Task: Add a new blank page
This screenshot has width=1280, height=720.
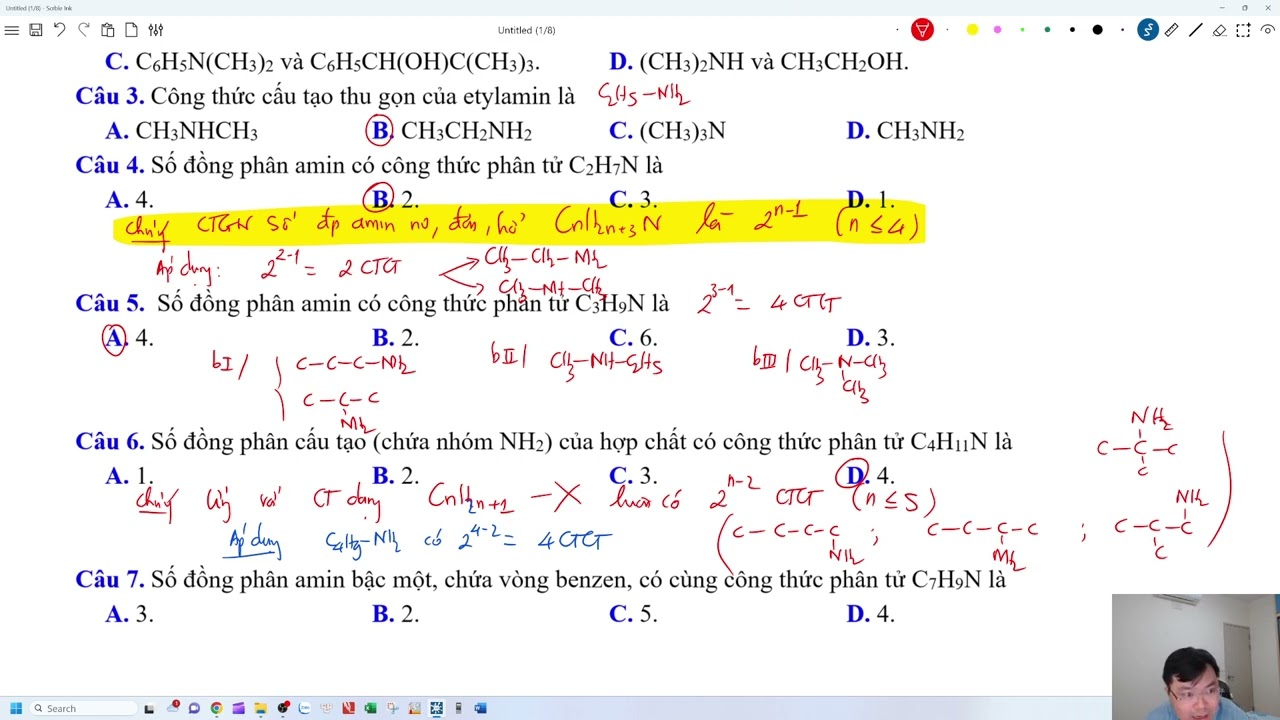Action: click(x=131, y=30)
